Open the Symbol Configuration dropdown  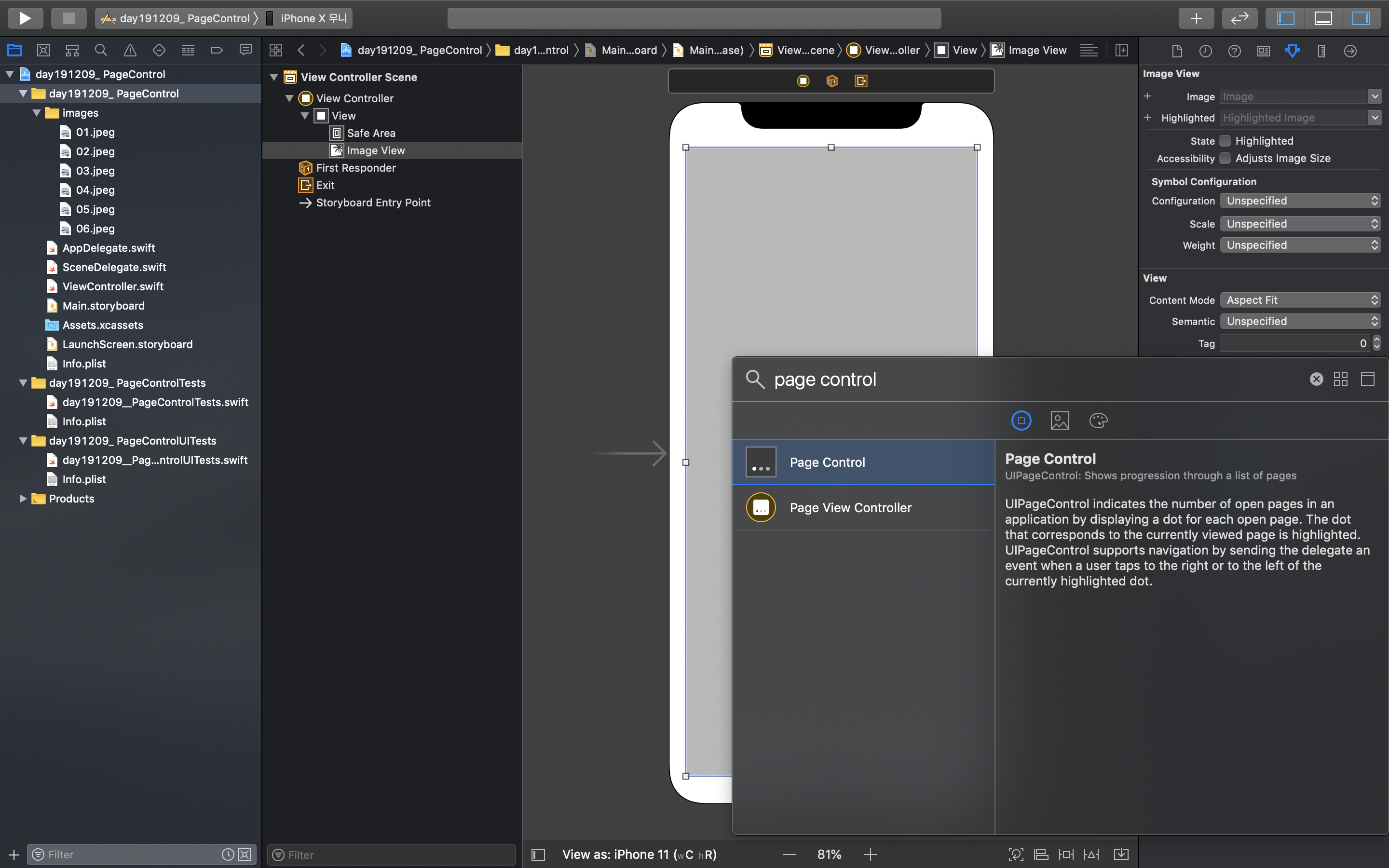pyautogui.click(x=1299, y=200)
